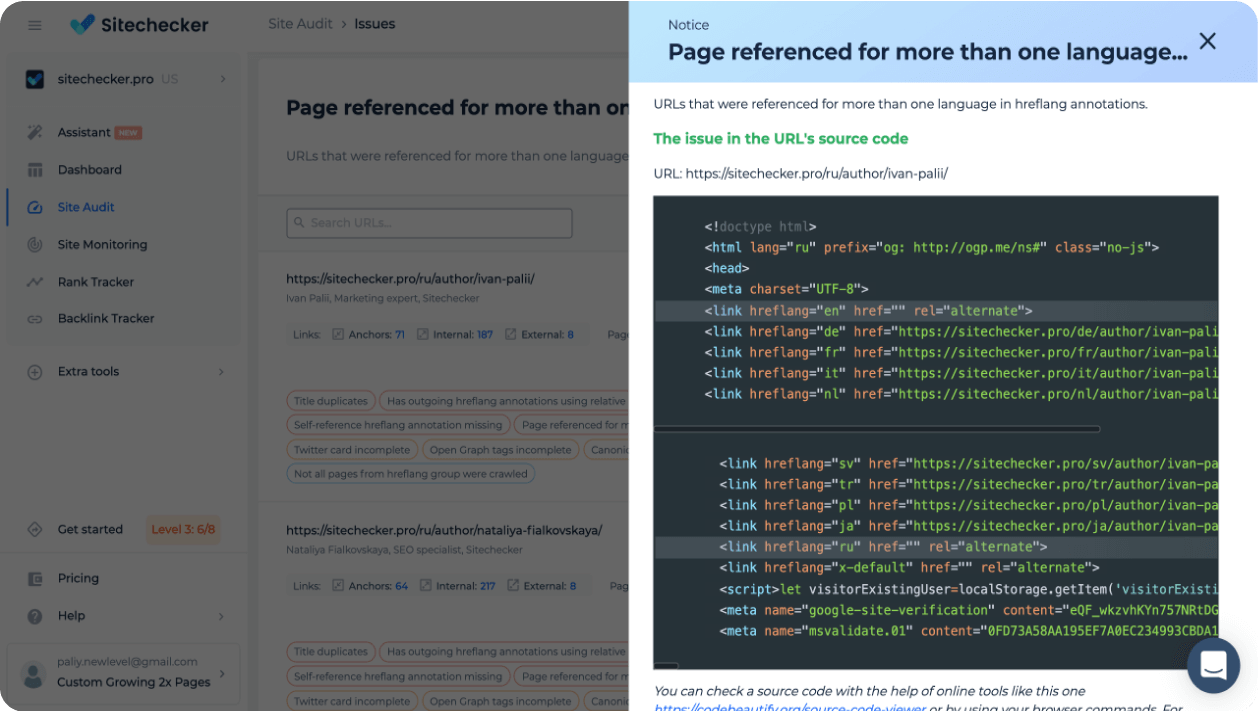Screen dimensions: 1258x711
Task: Click Internal count 187
Action: (x=485, y=335)
